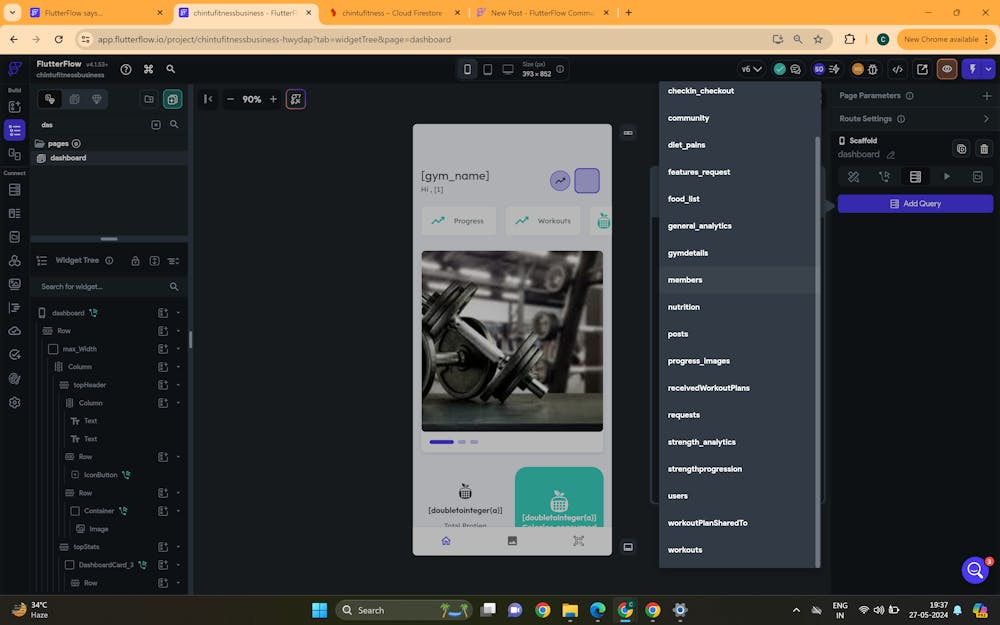The image size is (1000, 625).
Task: Add a page parameter with plus
Action: (x=987, y=96)
